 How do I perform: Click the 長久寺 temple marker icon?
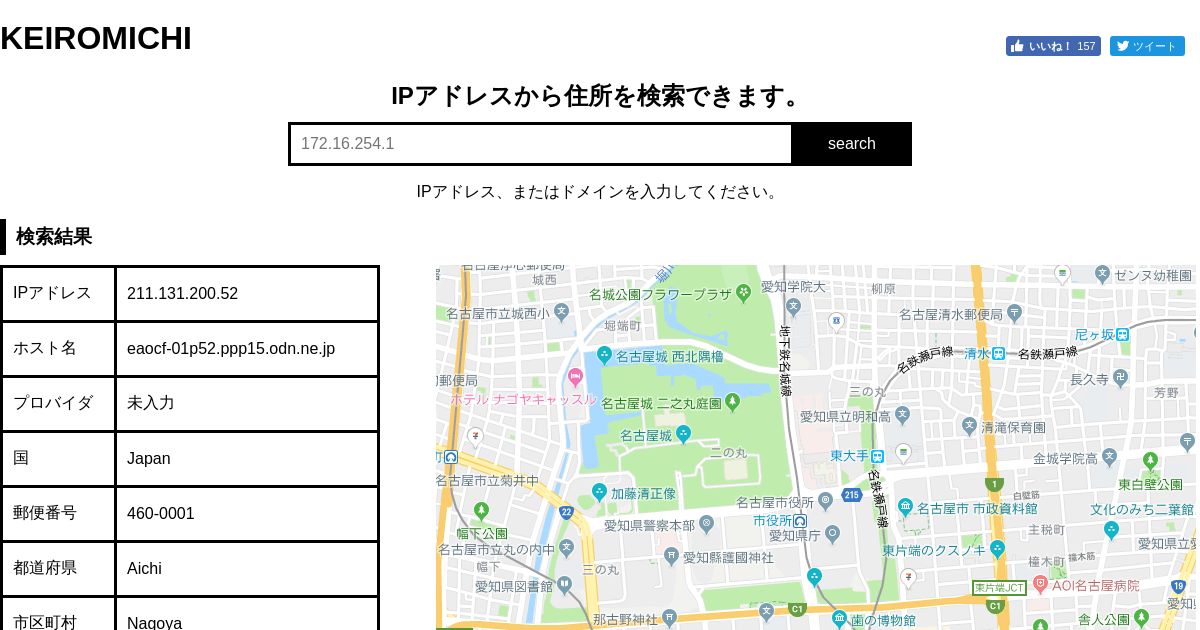(x=1121, y=378)
